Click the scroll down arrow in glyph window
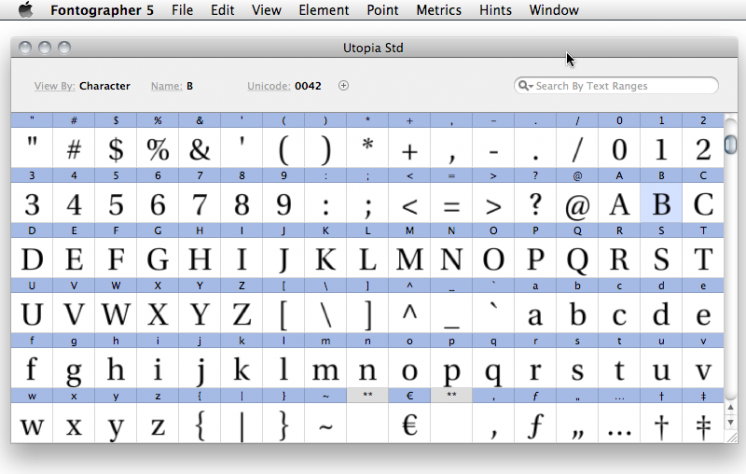This screenshot has height=474, width=746. tap(731, 423)
